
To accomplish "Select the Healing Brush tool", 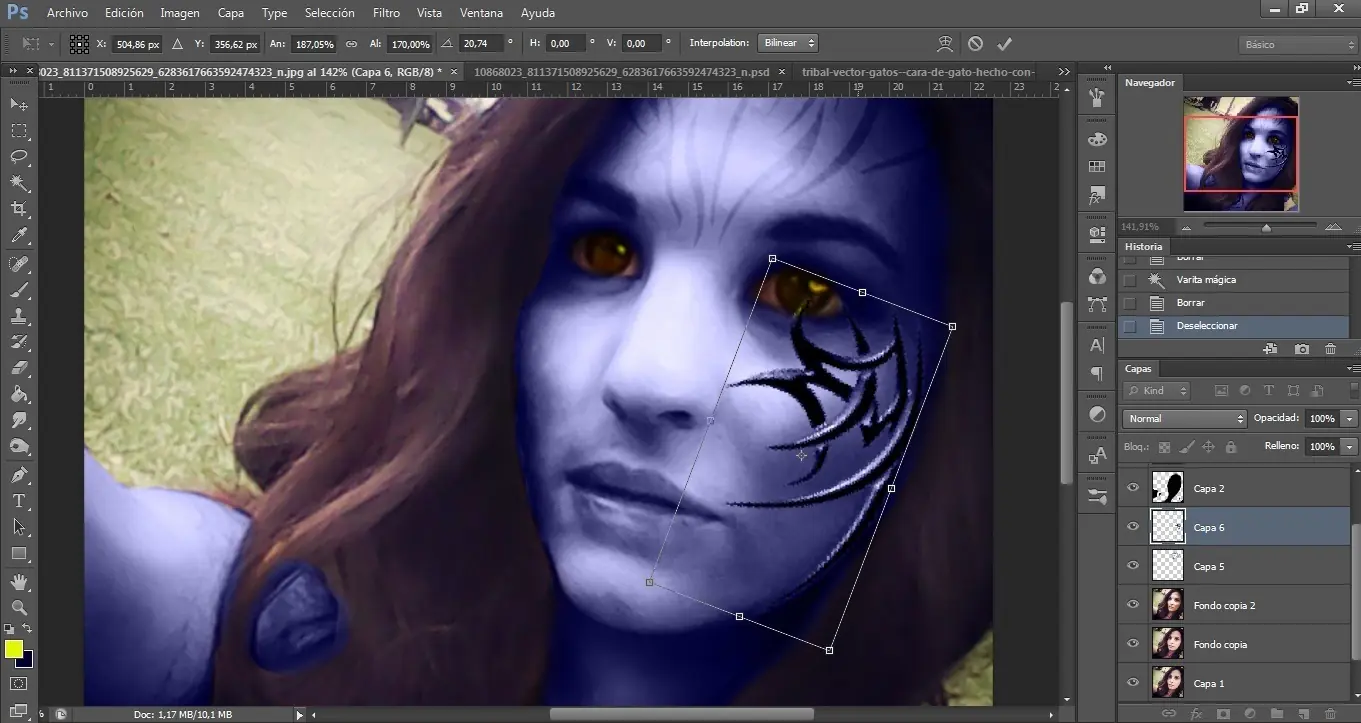I will pos(19,264).
